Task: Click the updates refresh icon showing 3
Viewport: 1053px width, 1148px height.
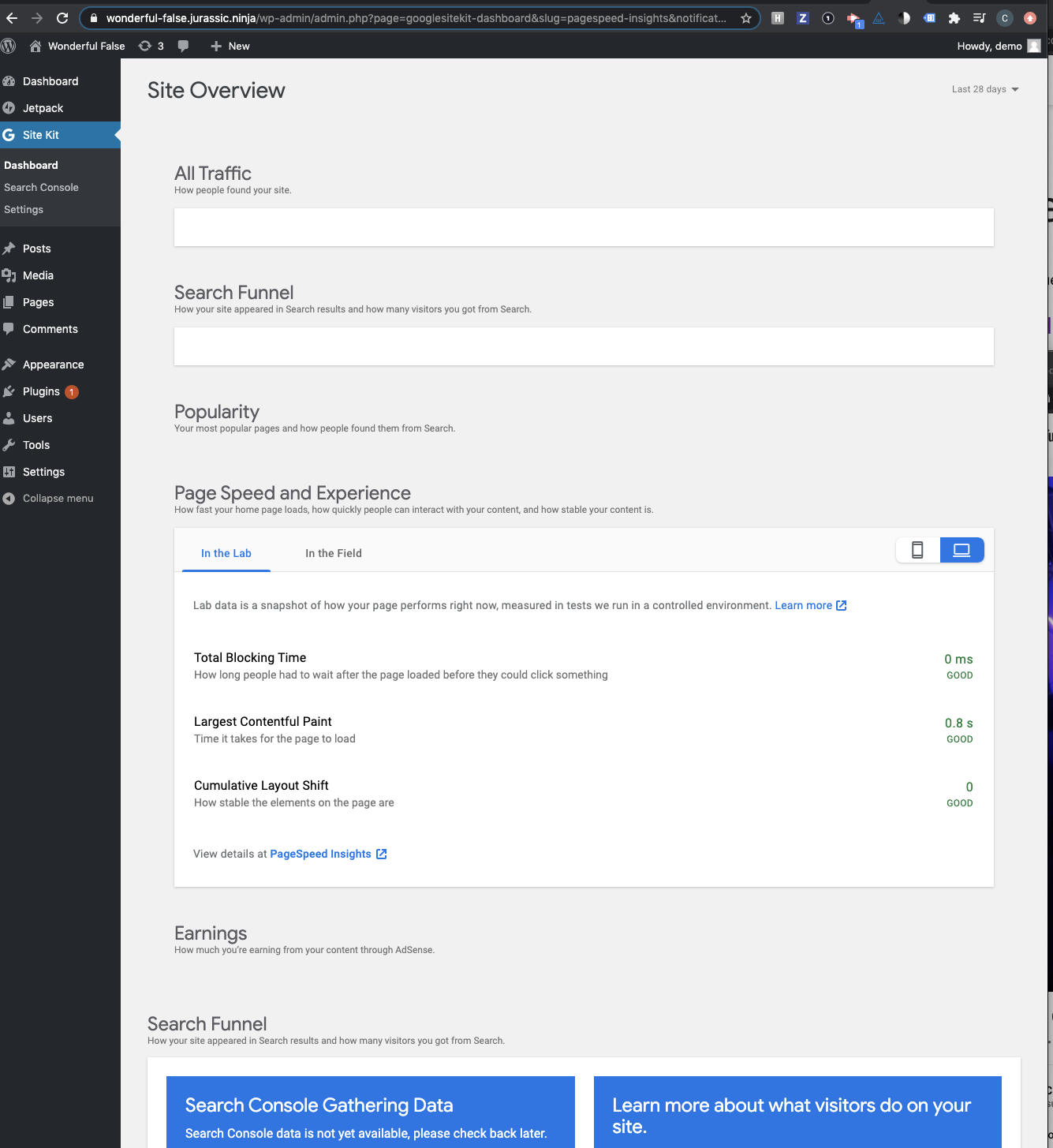Action: coord(145,46)
